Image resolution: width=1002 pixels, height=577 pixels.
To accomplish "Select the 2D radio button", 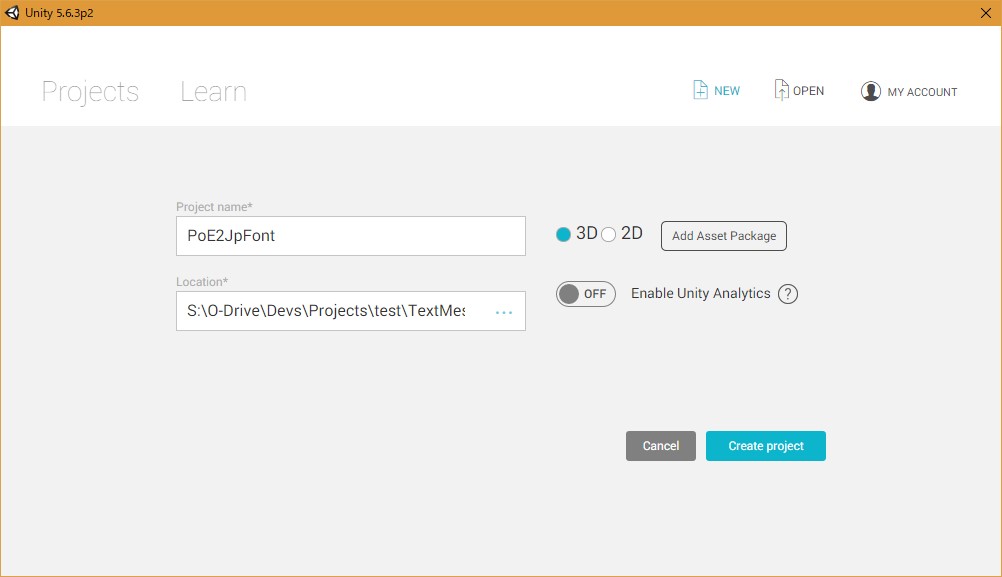I will 608,235.
